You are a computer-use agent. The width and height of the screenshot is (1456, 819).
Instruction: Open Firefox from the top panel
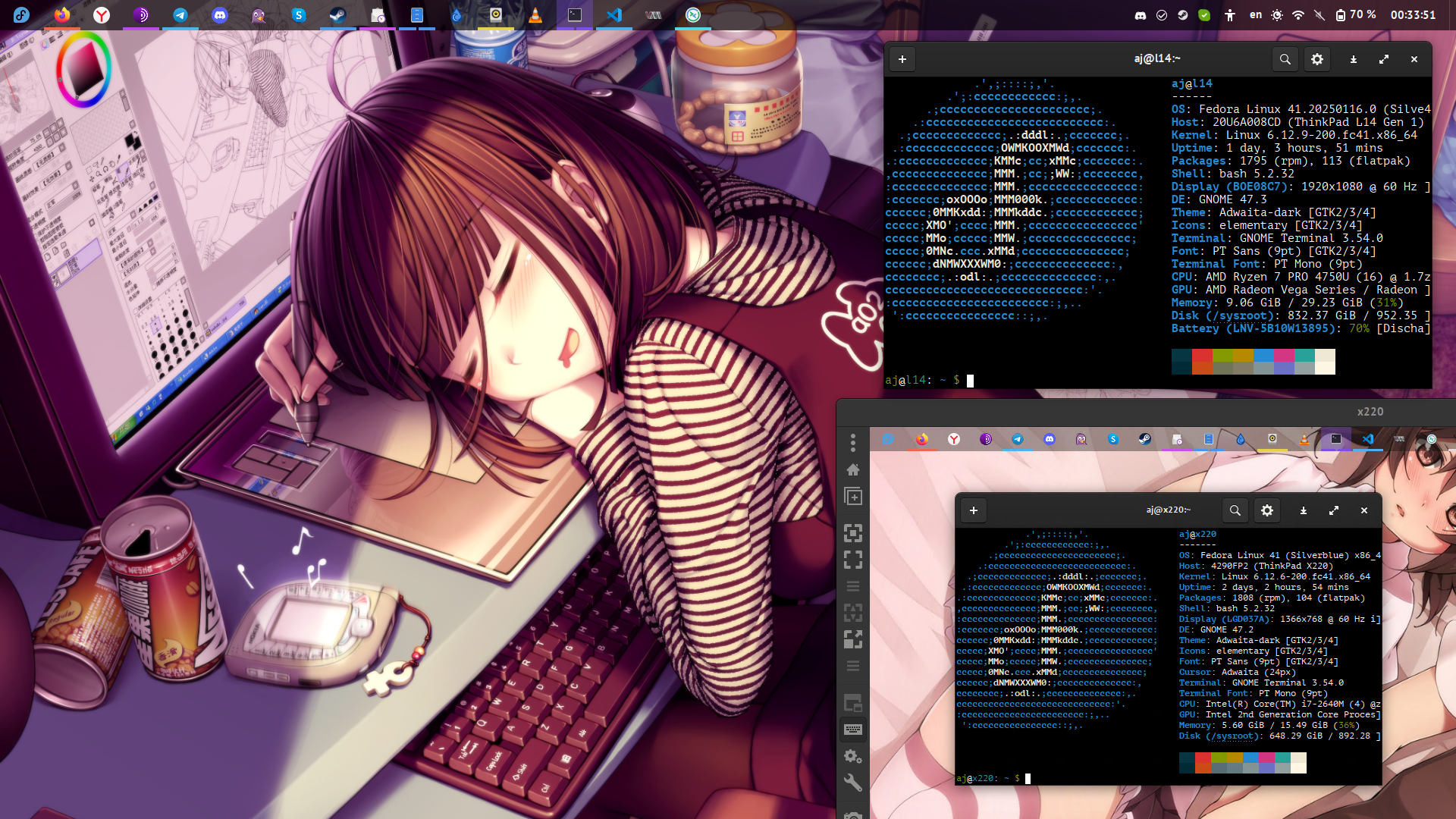(62, 14)
